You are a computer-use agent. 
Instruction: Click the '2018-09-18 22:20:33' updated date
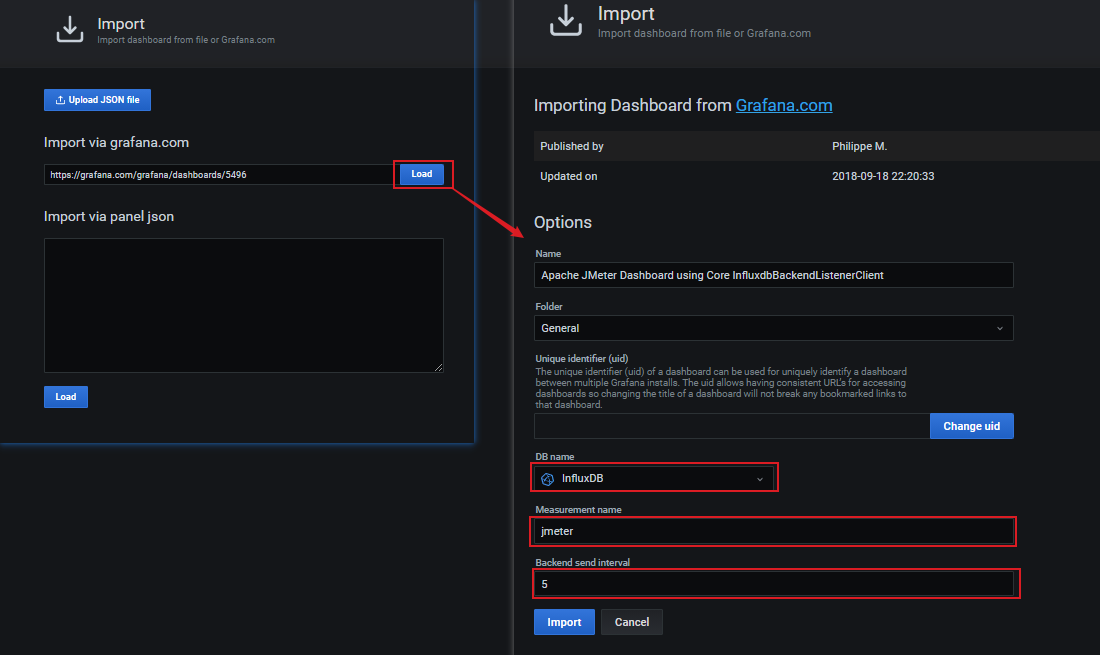click(883, 176)
